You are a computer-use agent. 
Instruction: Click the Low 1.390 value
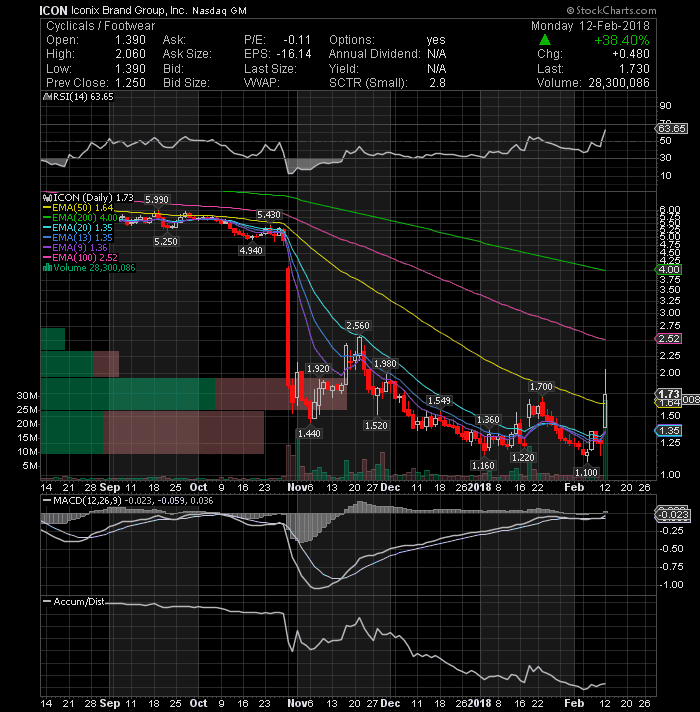(x=96, y=69)
